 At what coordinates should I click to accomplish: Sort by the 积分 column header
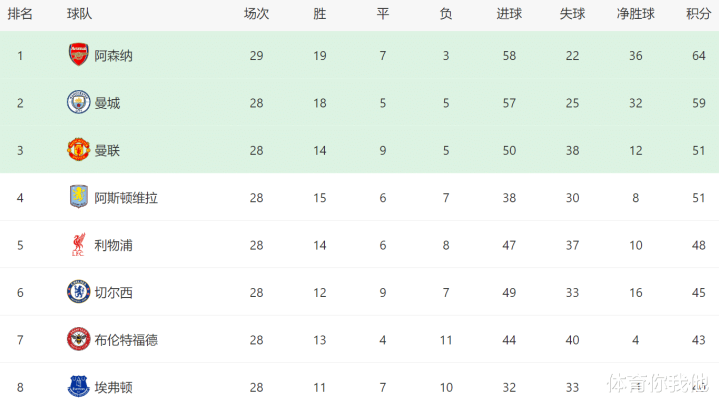[697, 14]
